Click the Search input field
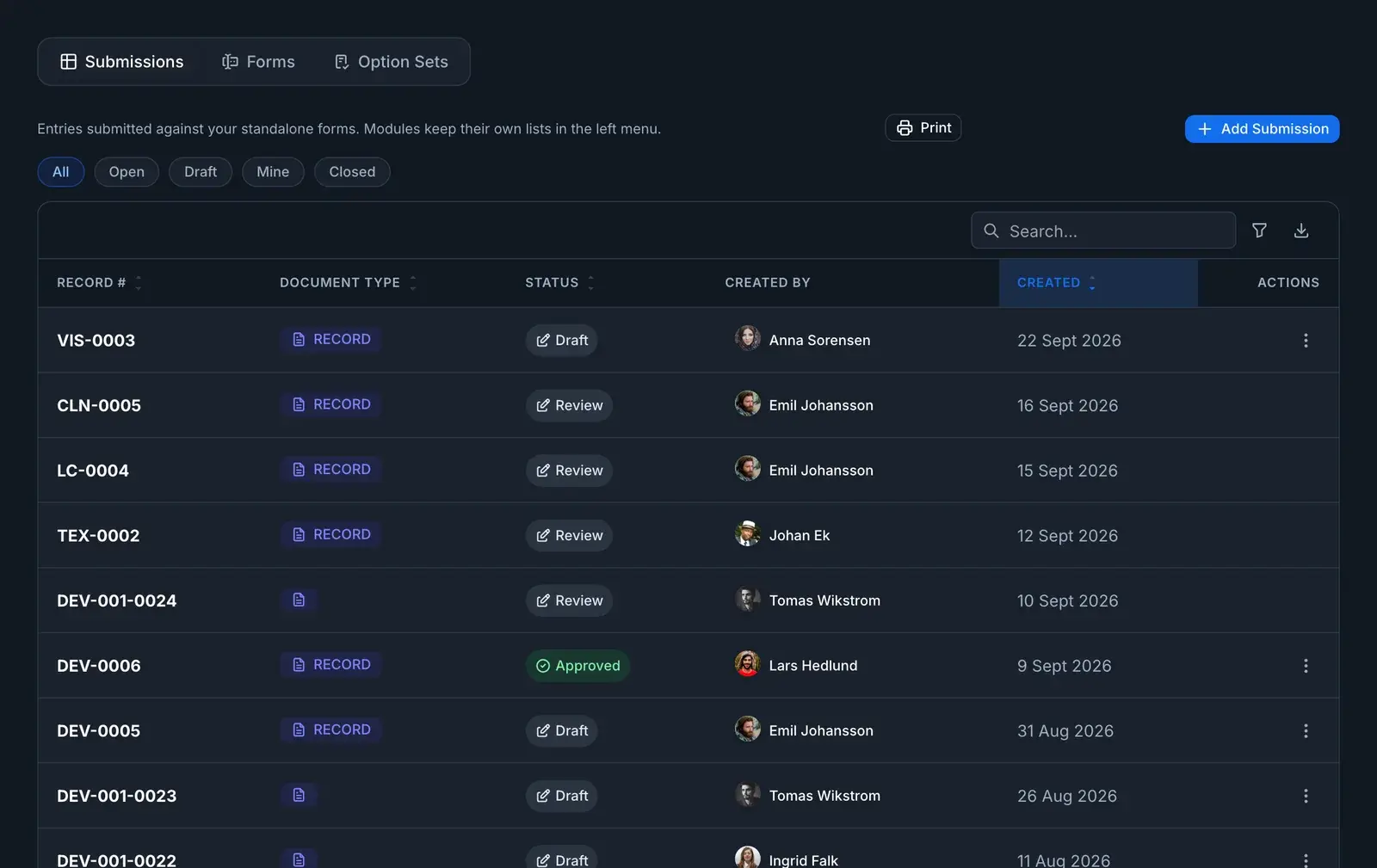Image resolution: width=1377 pixels, height=868 pixels. [x=1103, y=231]
